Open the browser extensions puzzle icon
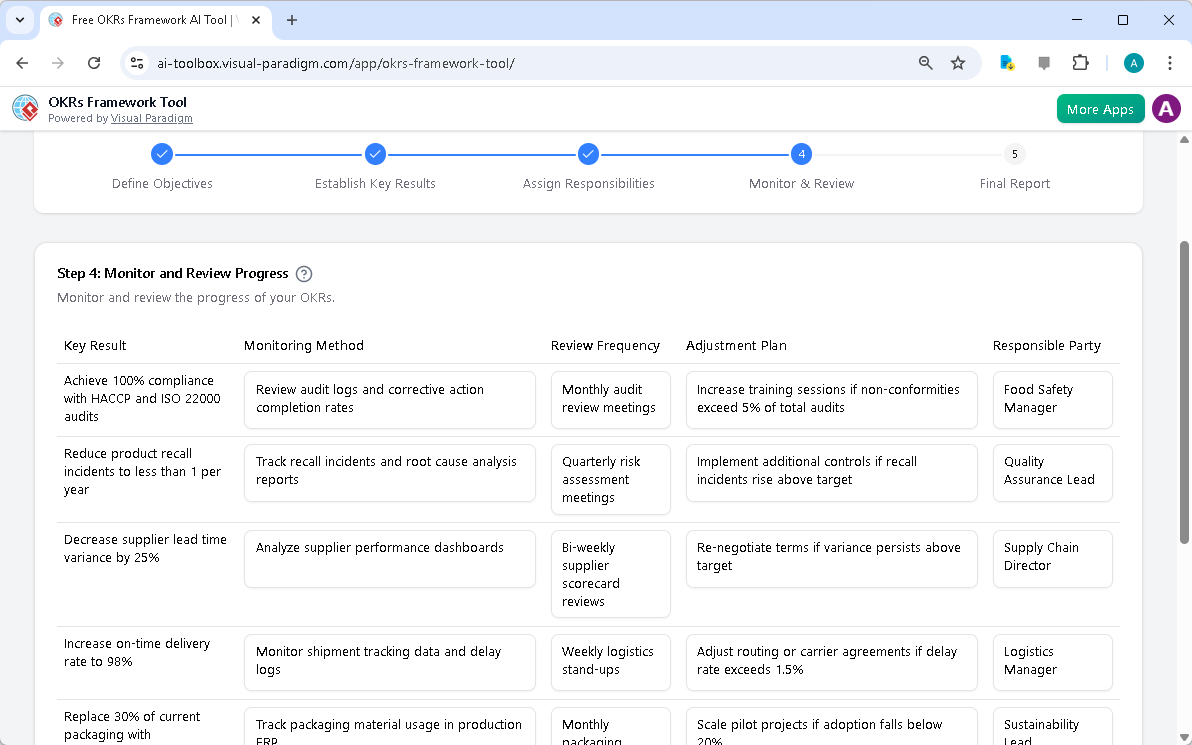The width and height of the screenshot is (1192, 745). click(1081, 62)
